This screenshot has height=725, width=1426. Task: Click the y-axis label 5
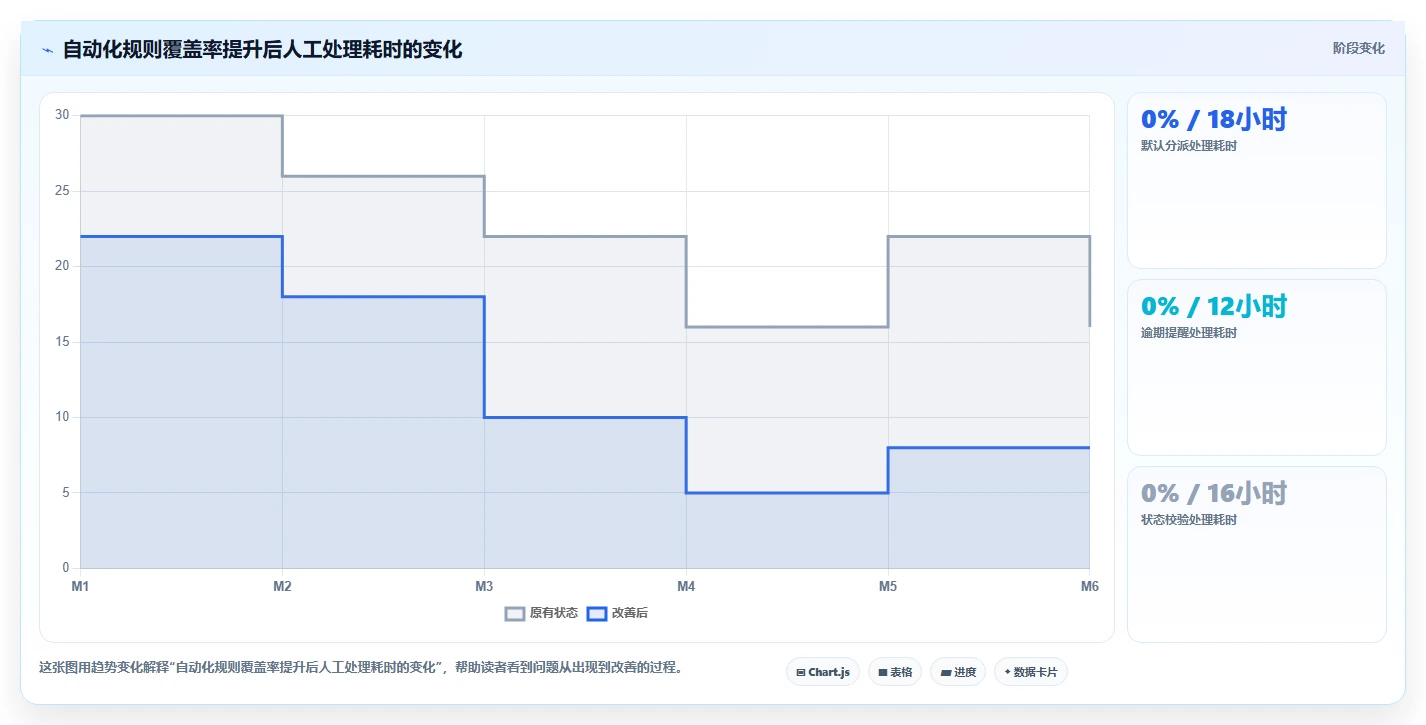[65, 493]
